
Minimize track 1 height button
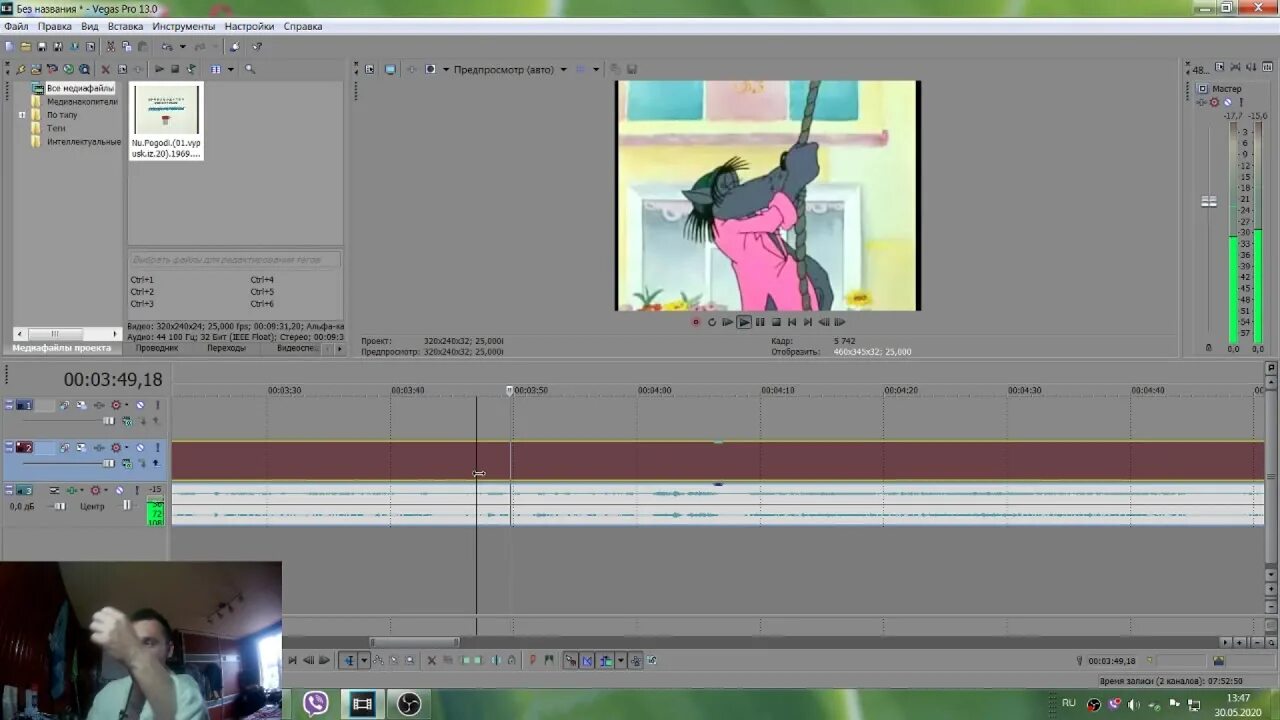pos(9,402)
